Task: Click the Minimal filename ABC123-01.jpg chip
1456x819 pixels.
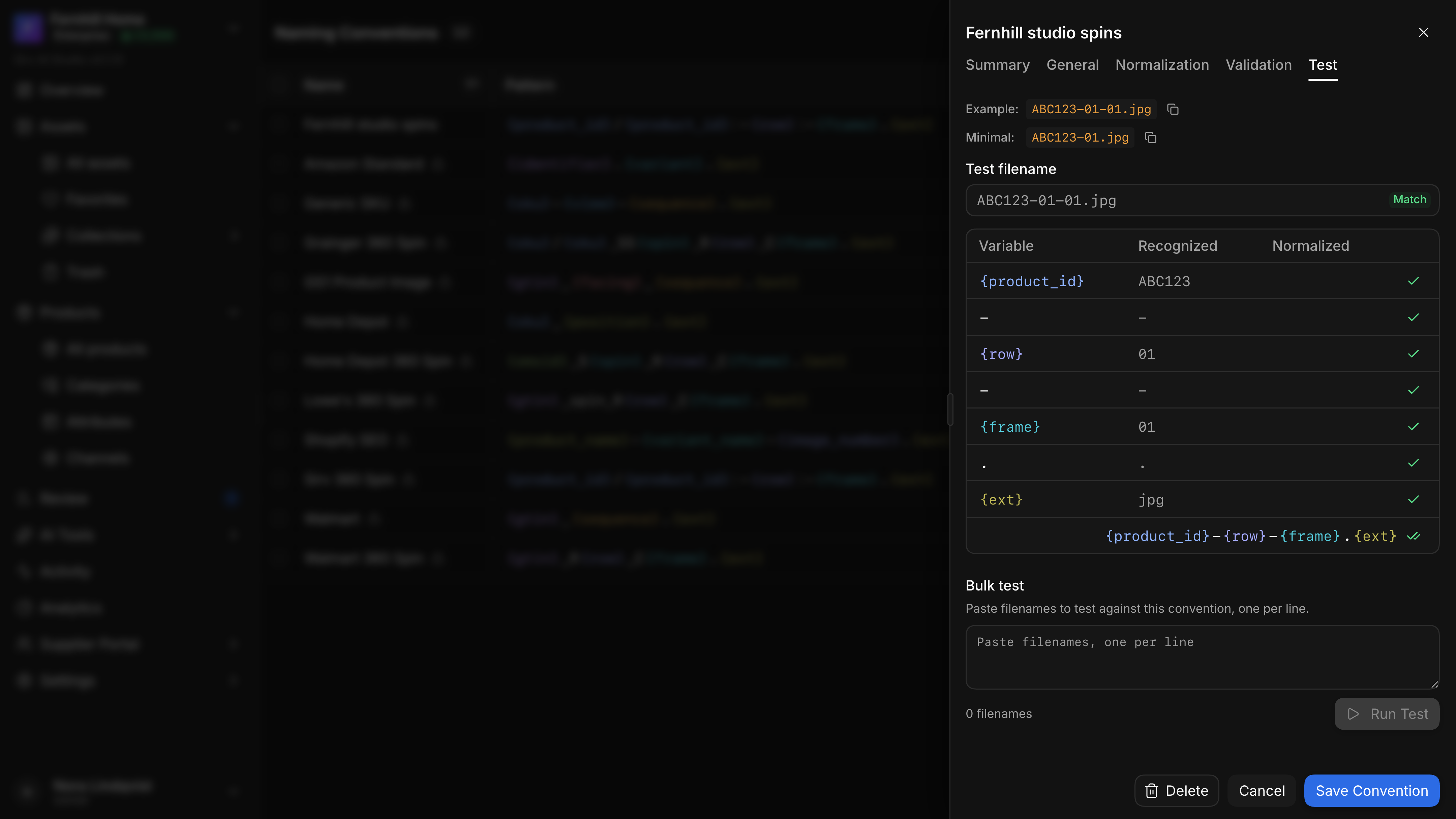Action: coord(1080,138)
